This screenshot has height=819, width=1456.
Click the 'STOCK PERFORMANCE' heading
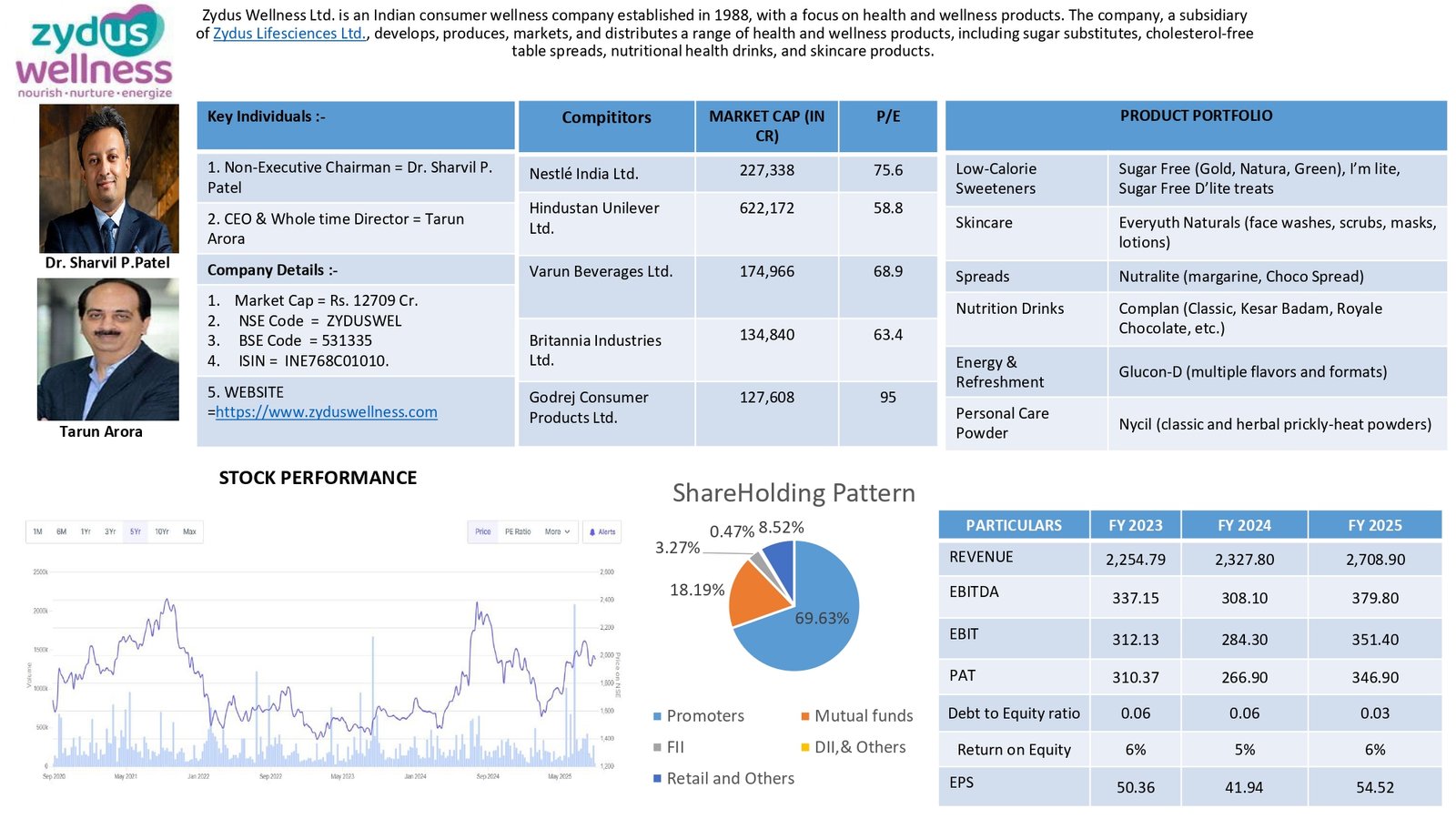click(x=318, y=478)
